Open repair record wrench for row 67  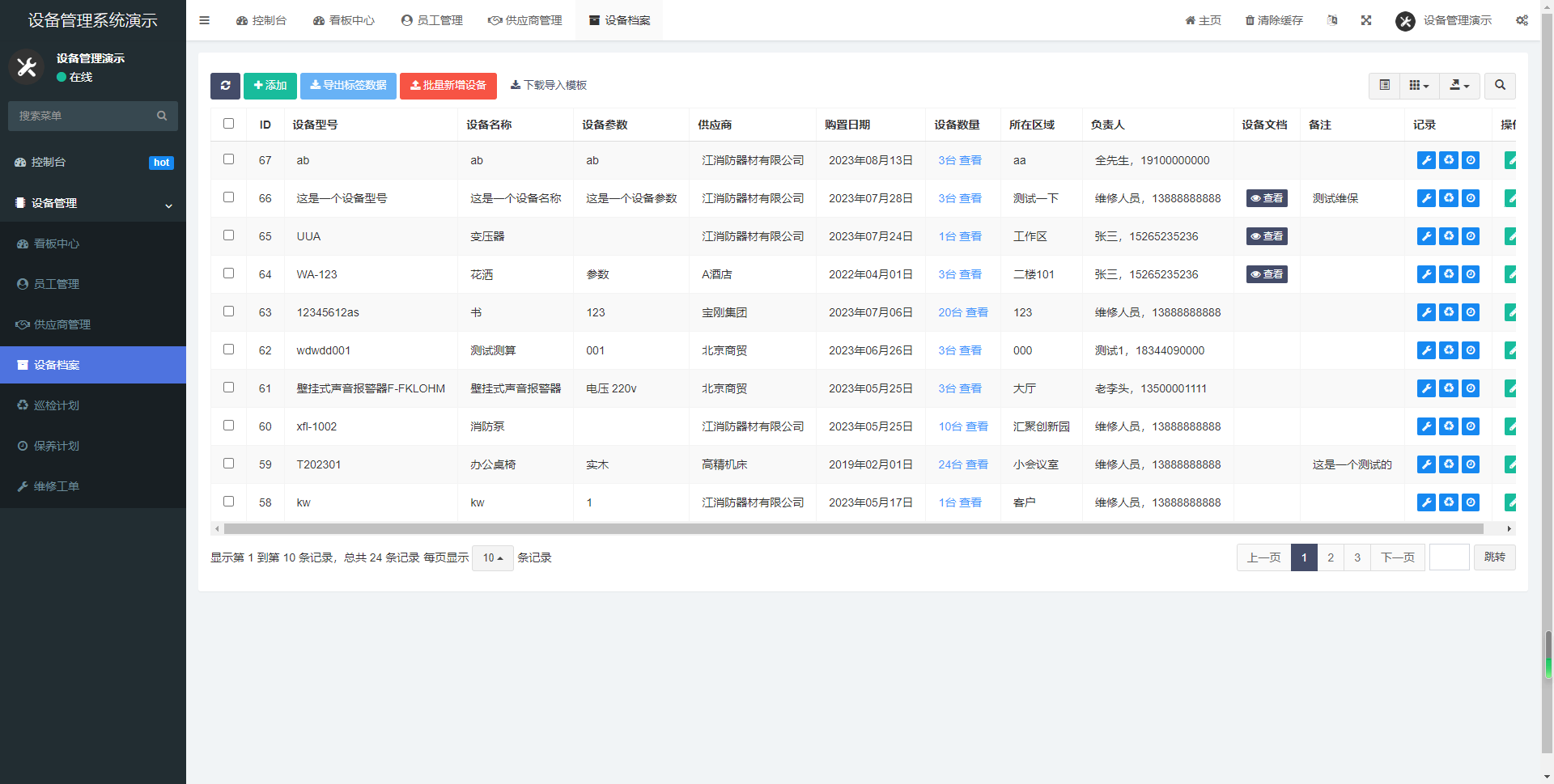pyautogui.click(x=1426, y=160)
